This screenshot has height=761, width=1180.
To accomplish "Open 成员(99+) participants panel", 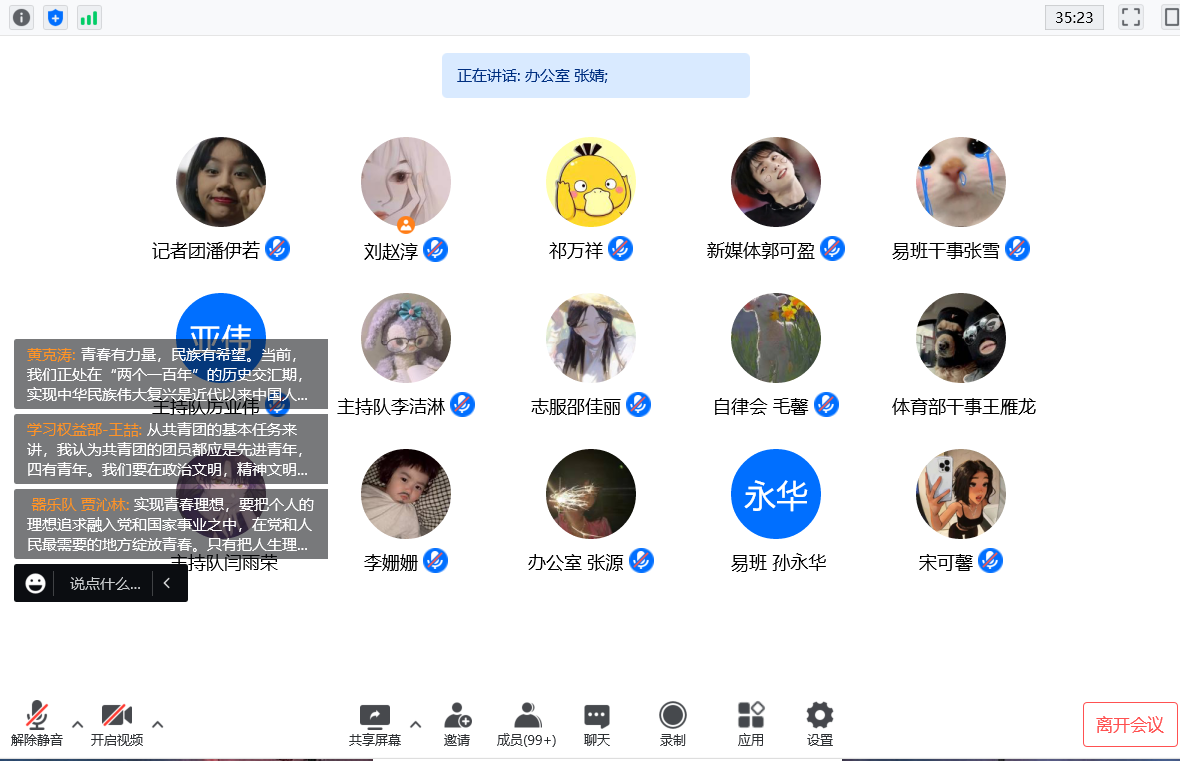I will [x=527, y=724].
